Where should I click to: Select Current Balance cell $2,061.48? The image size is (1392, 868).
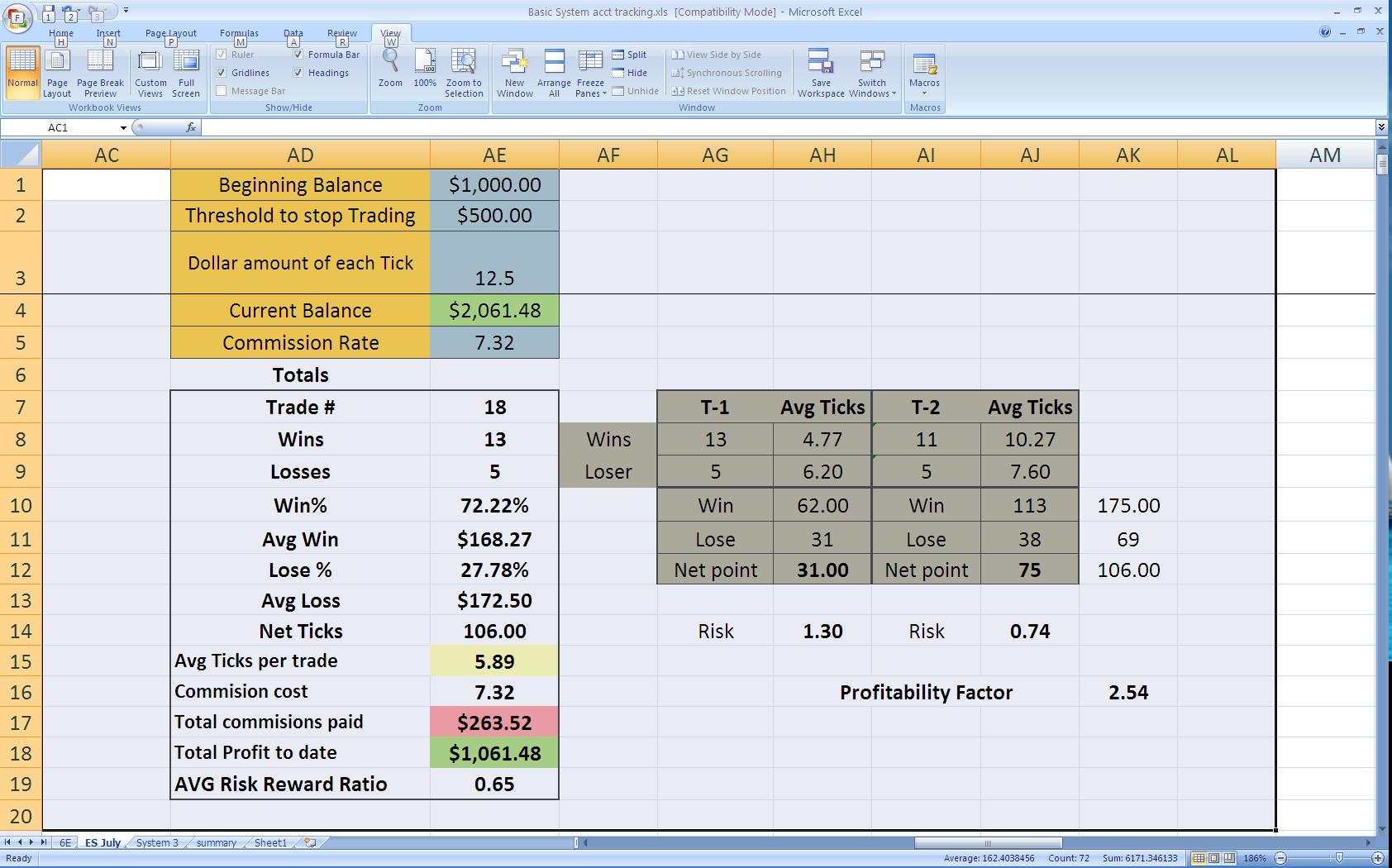[494, 310]
